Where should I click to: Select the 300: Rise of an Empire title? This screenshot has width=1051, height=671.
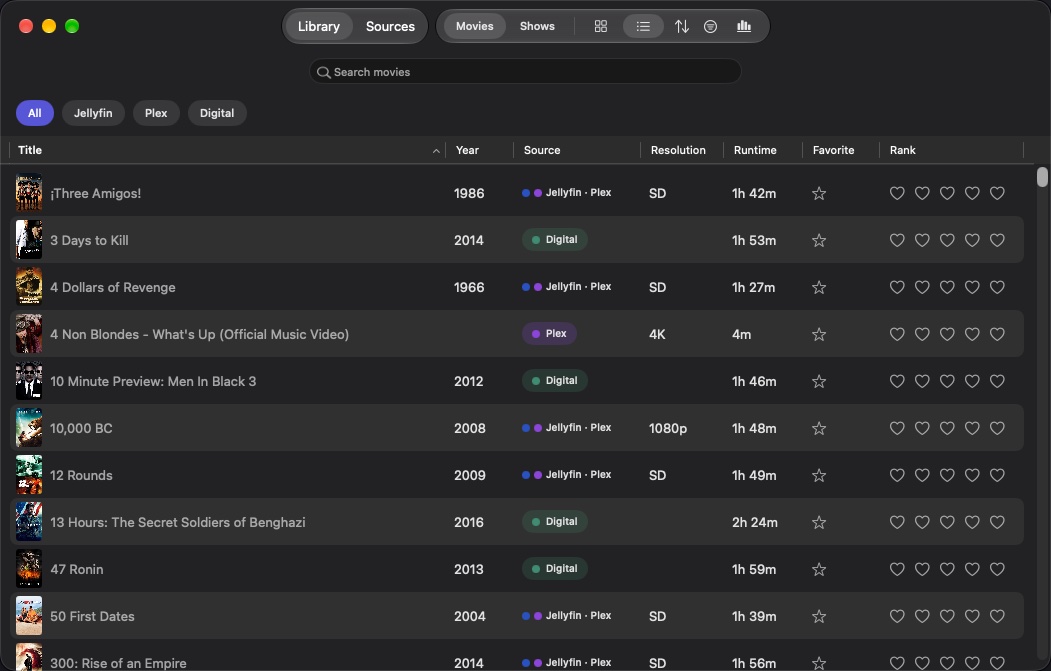tap(118, 663)
